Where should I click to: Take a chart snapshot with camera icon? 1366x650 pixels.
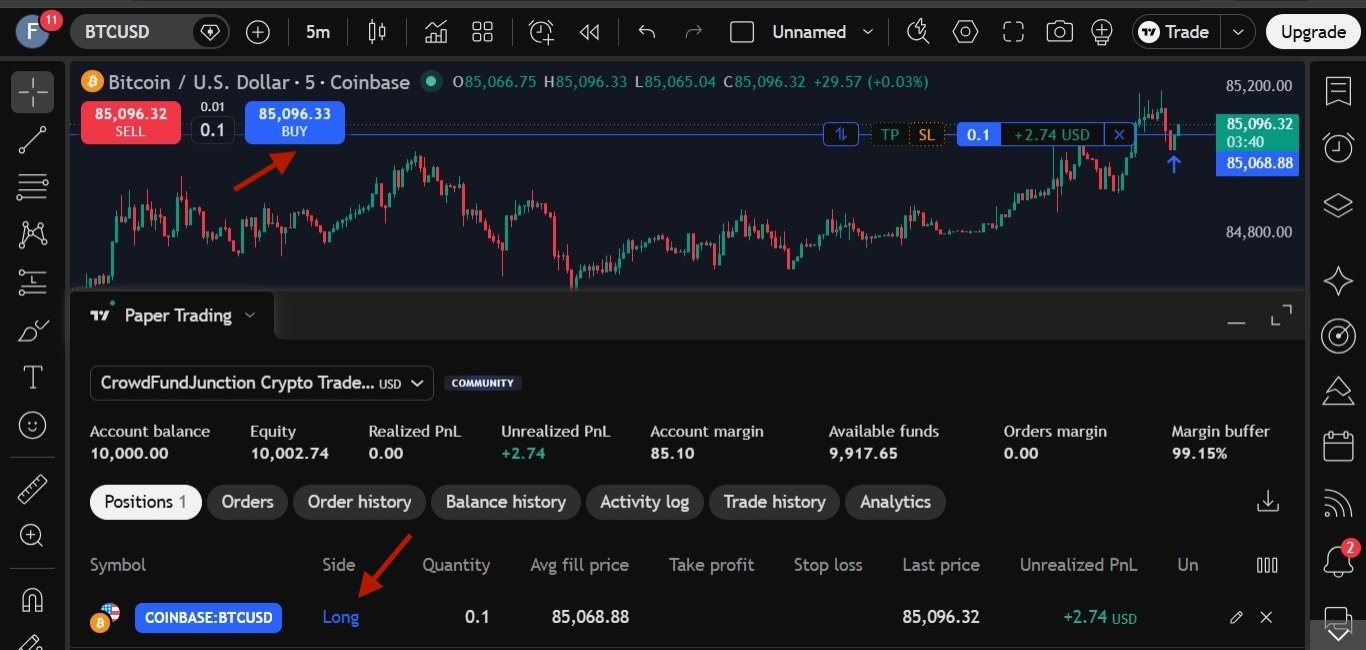(1059, 32)
